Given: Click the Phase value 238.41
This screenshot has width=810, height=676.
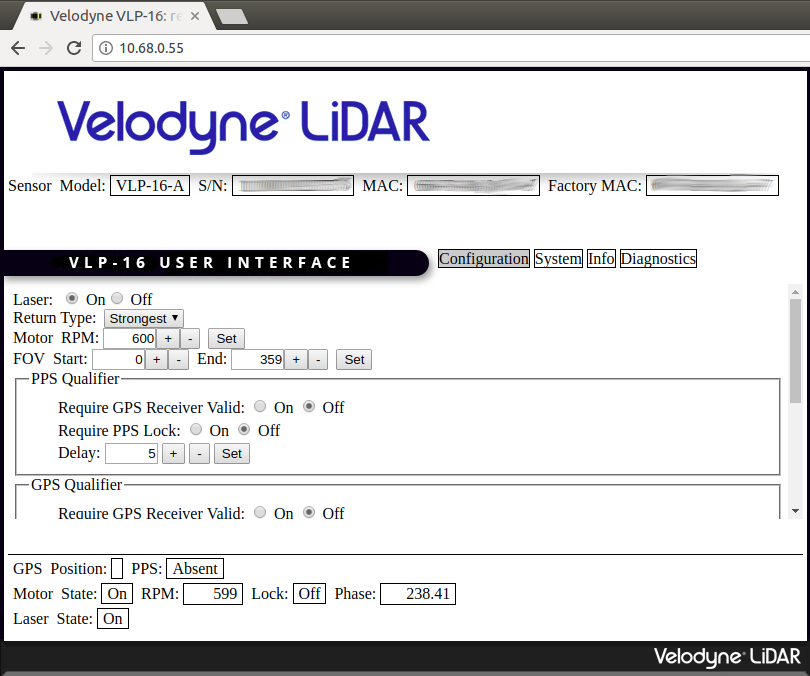Looking at the screenshot, I should (418, 594).
